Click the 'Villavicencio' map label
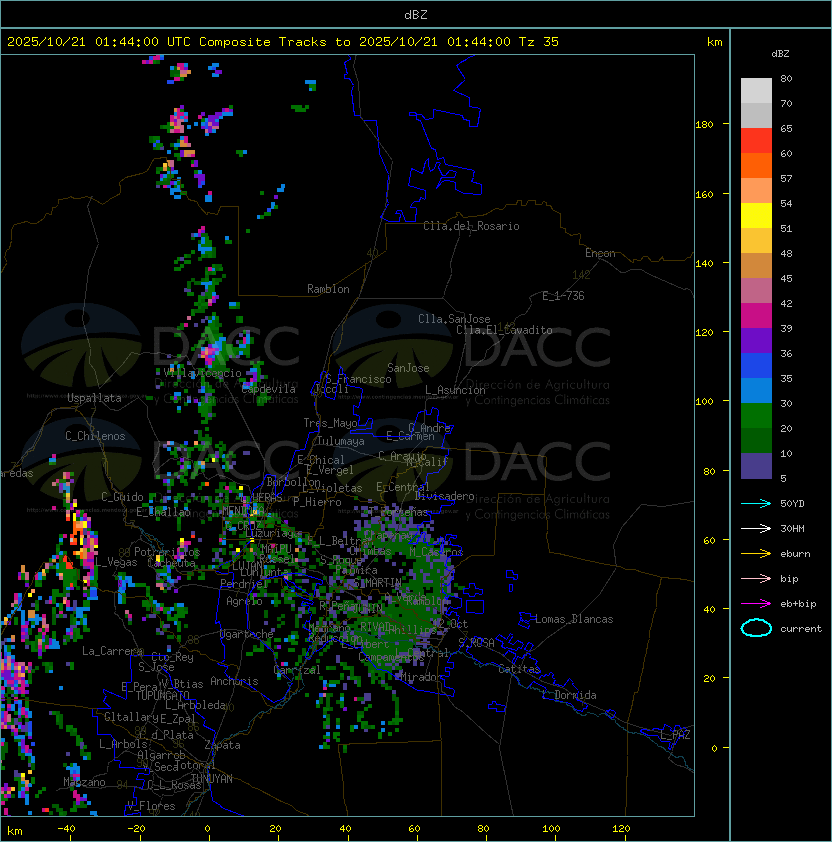Screen dimensions: 832x842 pos(202,373)
